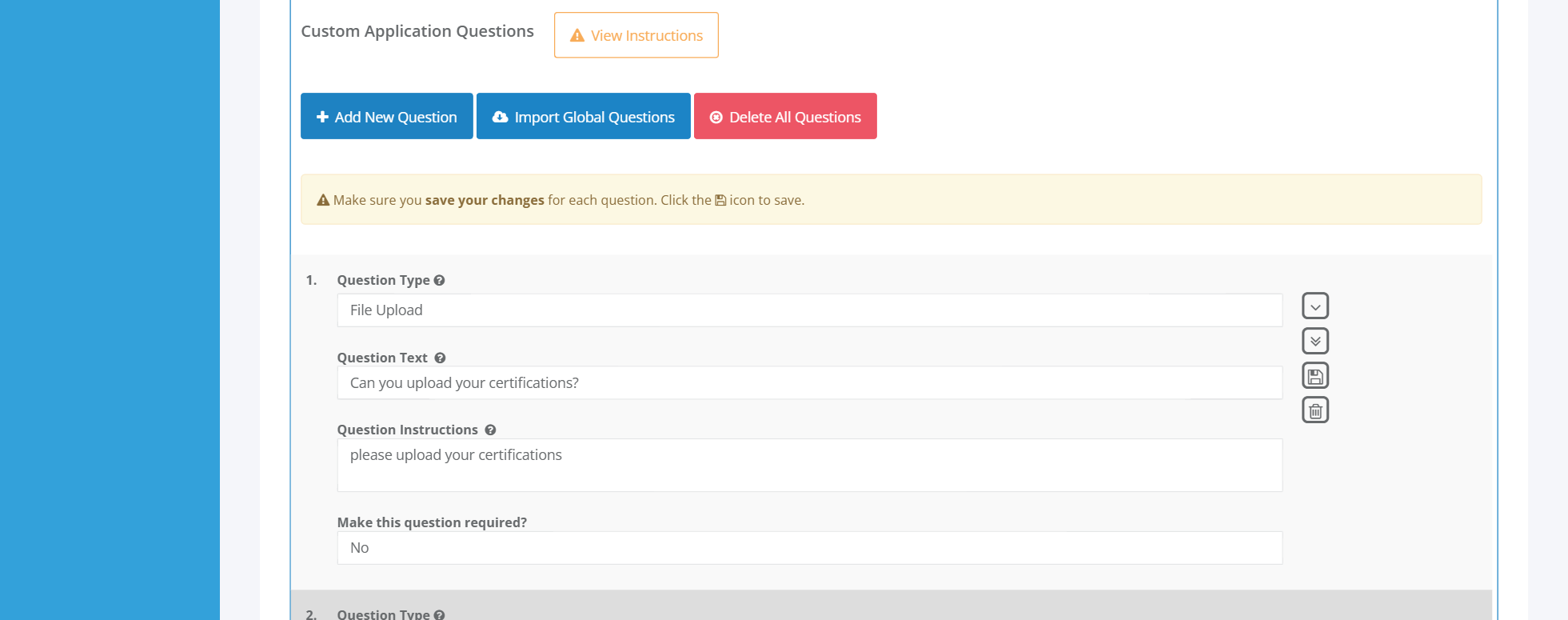Open the required dropdown showing No

[x=809, y=548]
